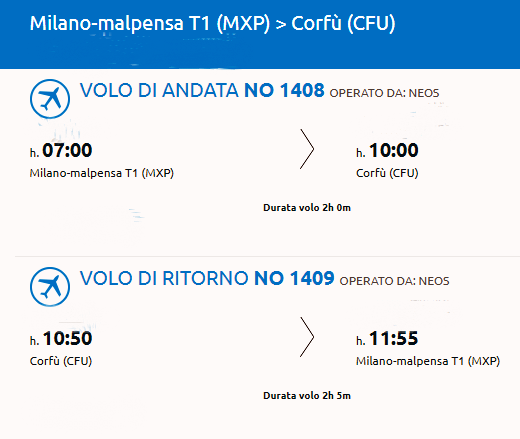Viewport: 520px width, 439px height.
Task: Click the outbound flight airplane icon
Action: [50, 99]
